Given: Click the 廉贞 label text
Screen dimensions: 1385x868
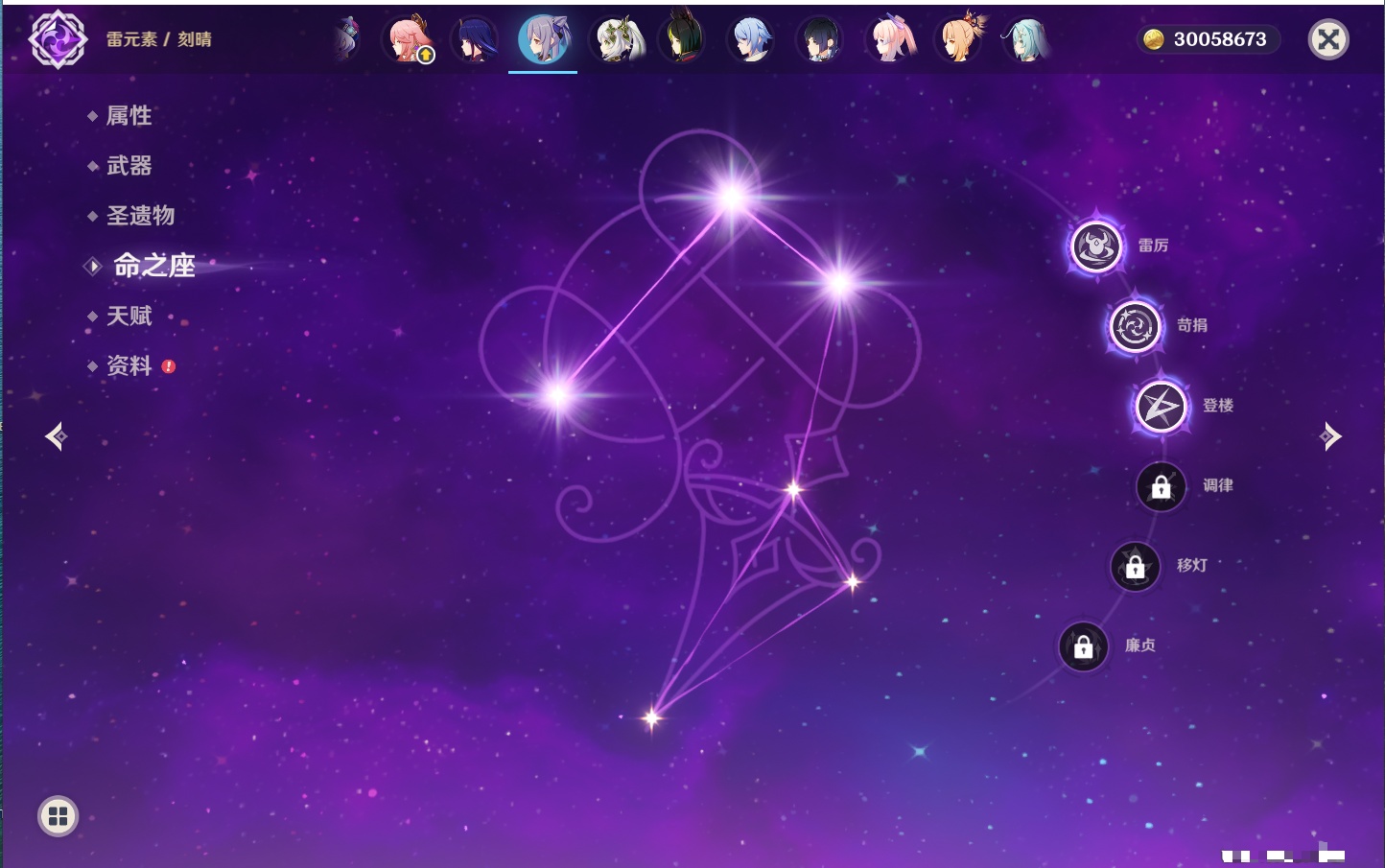Looking at the screenshot, I should pyautogui.click(x=1140, y=645).
